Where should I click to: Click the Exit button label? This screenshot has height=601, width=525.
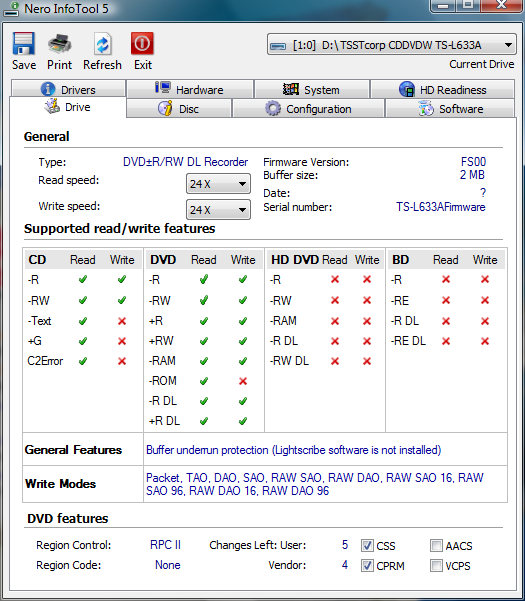point(143,65)
